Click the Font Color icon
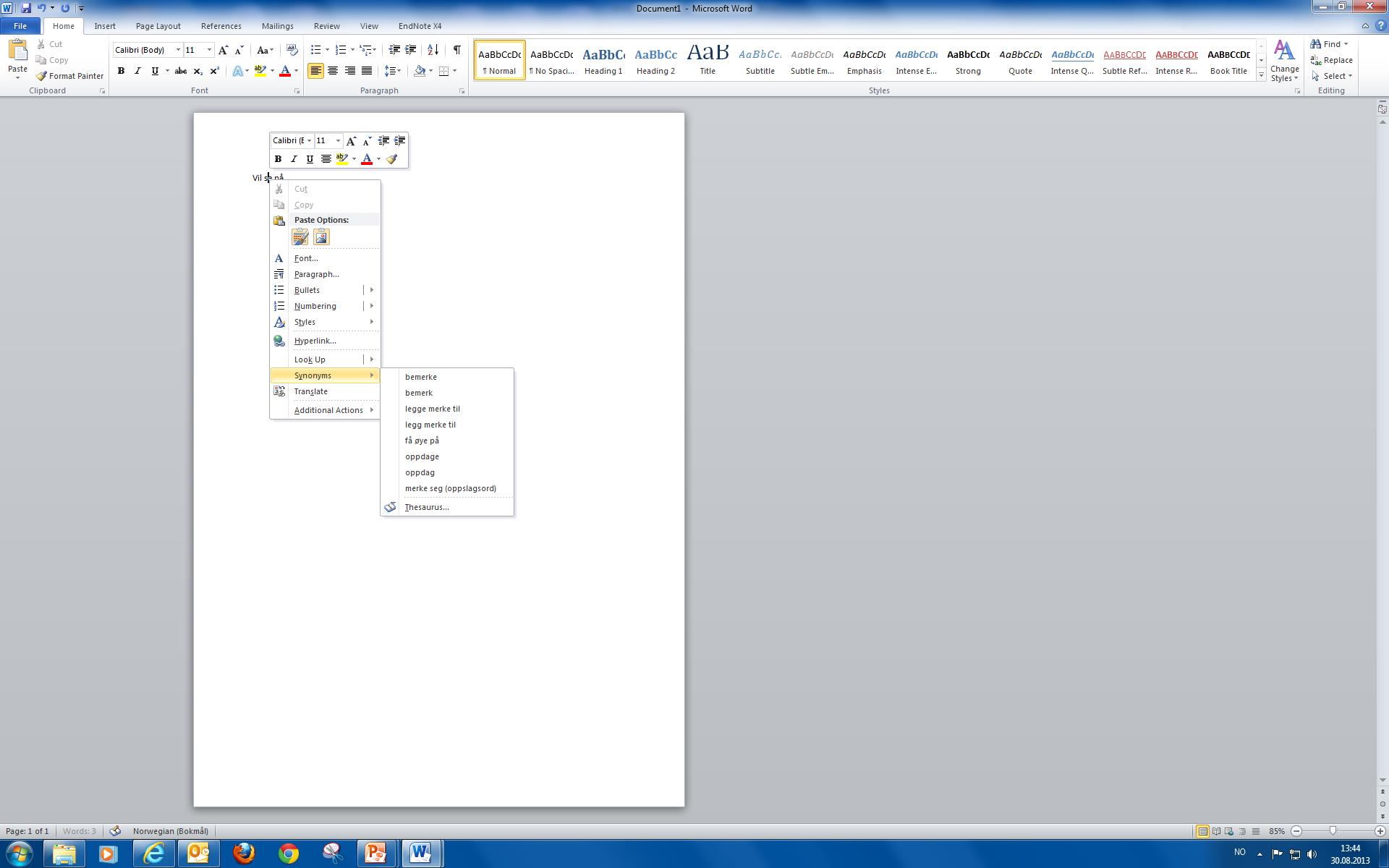The height and width of the screenshot is (868, 1389). pyautogui.click(x=368, y=159)
